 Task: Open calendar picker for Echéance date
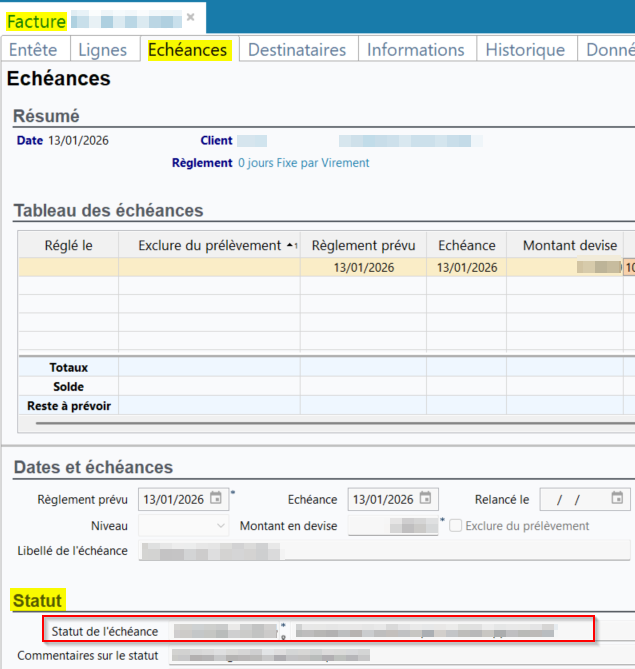point(427,499)
